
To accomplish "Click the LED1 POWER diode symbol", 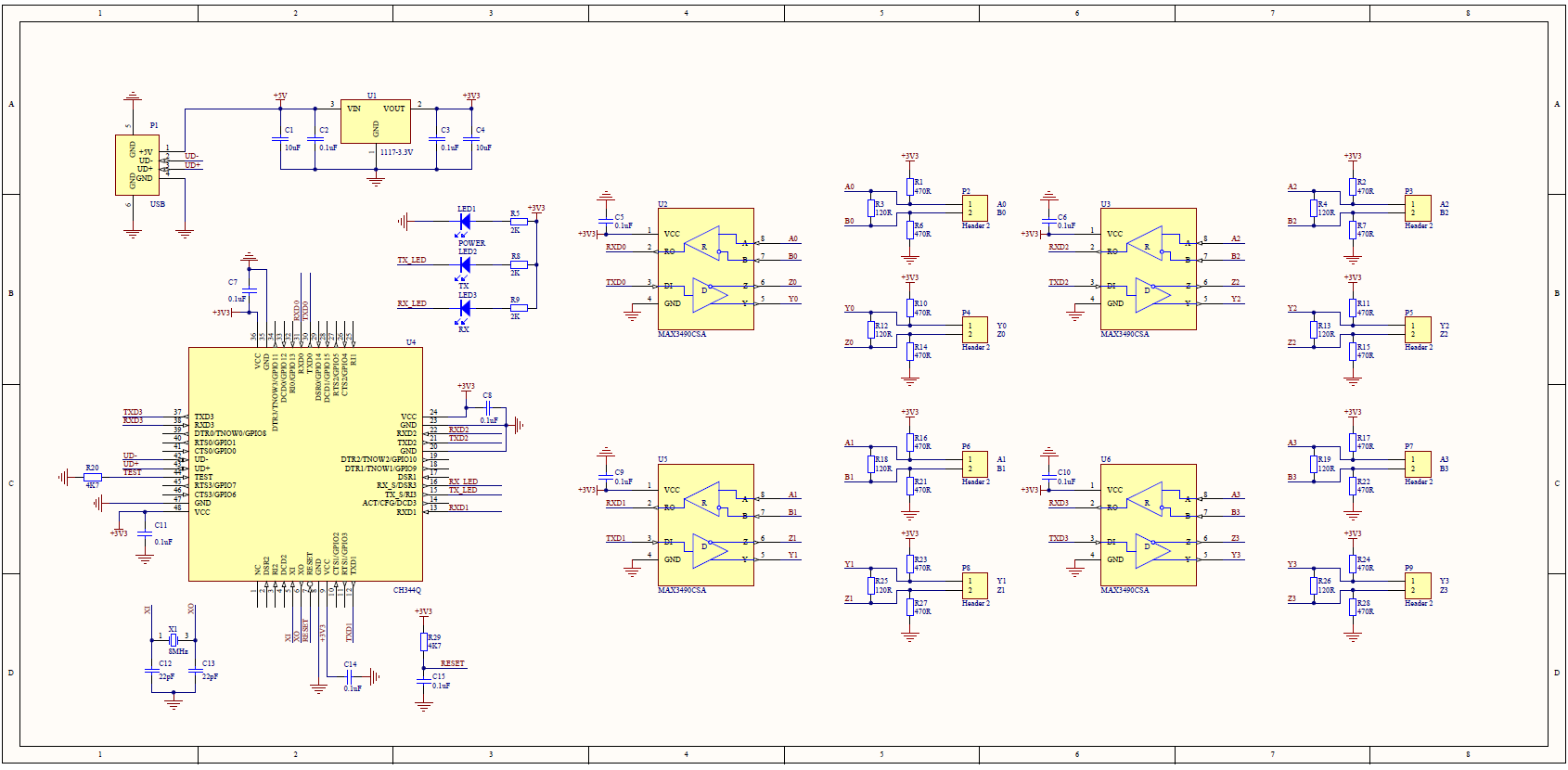I will click(x=465, y=221).
